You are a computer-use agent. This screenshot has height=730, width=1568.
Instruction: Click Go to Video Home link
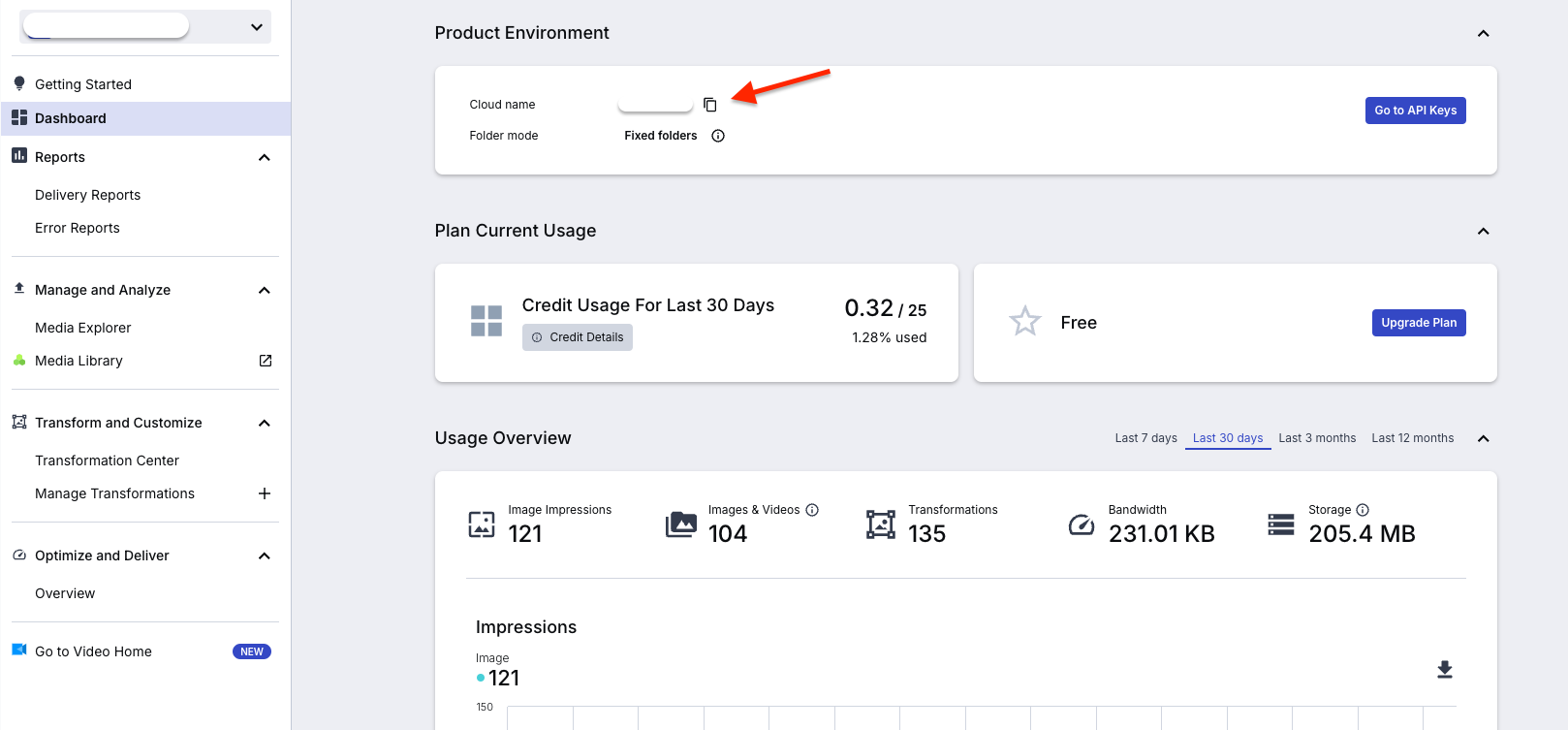tap(93, 651)
